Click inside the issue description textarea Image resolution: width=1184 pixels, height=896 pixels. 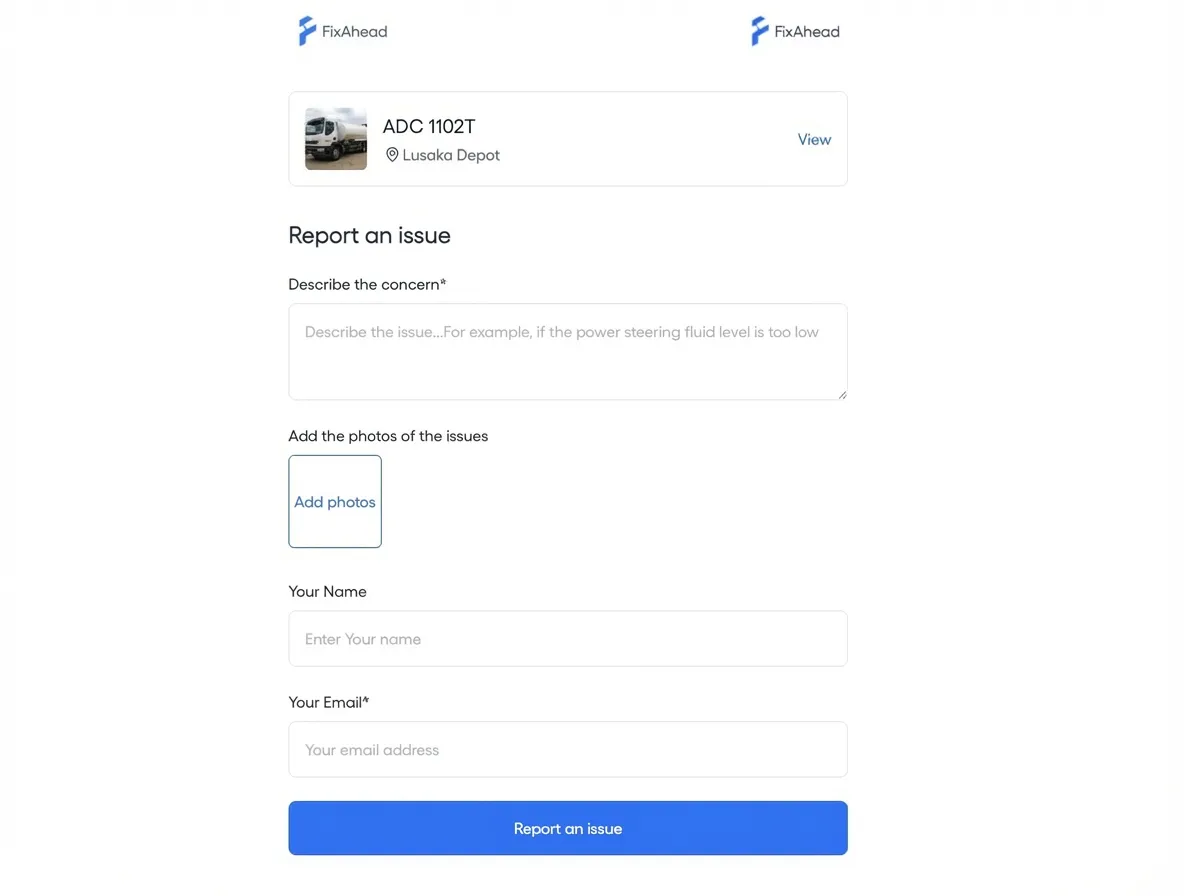567,350
